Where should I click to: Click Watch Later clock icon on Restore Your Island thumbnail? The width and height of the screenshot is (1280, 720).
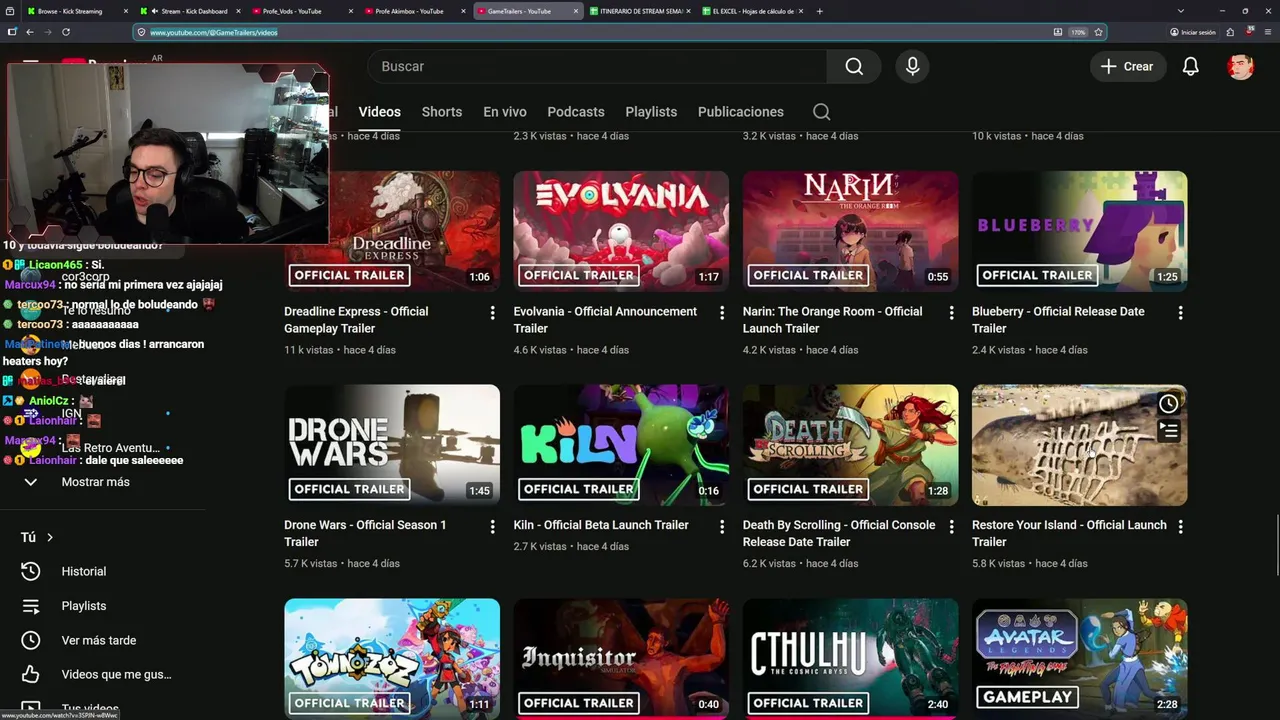(x=1169, y=404)
